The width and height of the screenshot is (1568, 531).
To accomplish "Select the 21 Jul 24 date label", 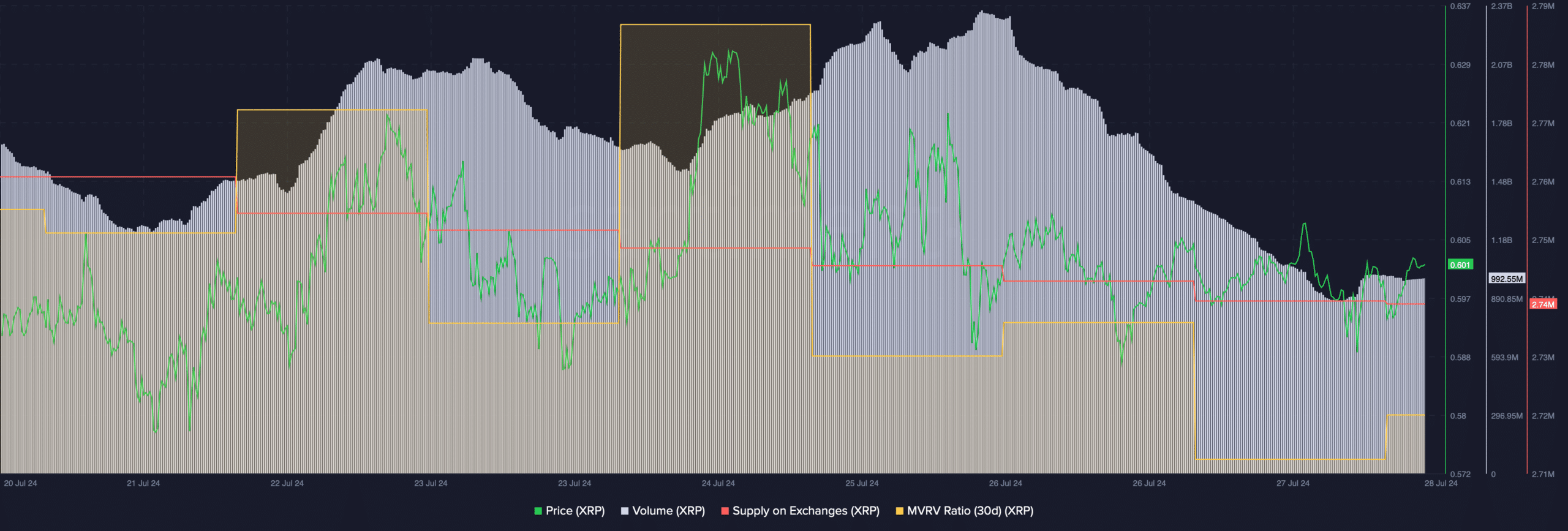I will pyautogui.click(x=143, y=483).
